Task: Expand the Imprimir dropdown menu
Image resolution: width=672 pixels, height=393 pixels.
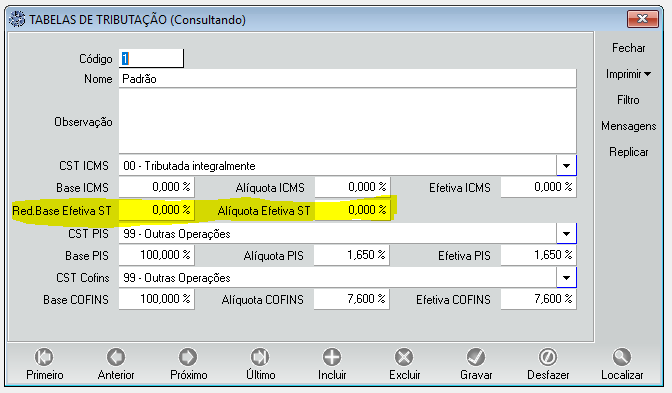Action: pyautogui.click(x=628, y=74)
